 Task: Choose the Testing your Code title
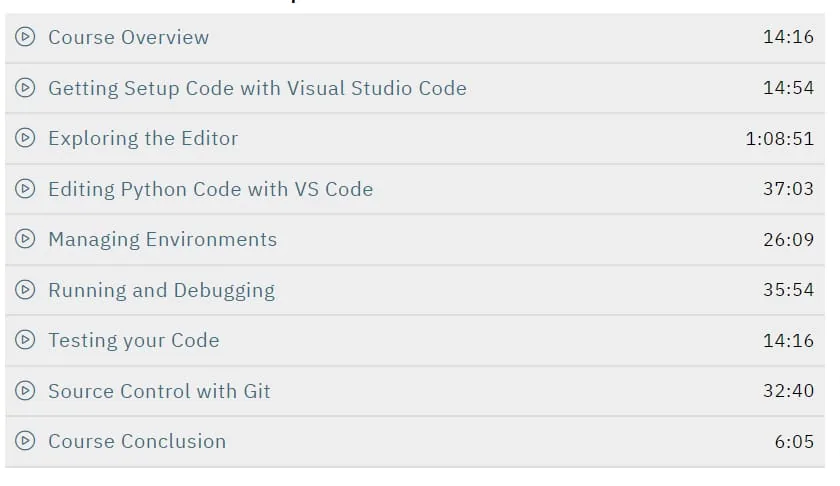coord(134,341)
